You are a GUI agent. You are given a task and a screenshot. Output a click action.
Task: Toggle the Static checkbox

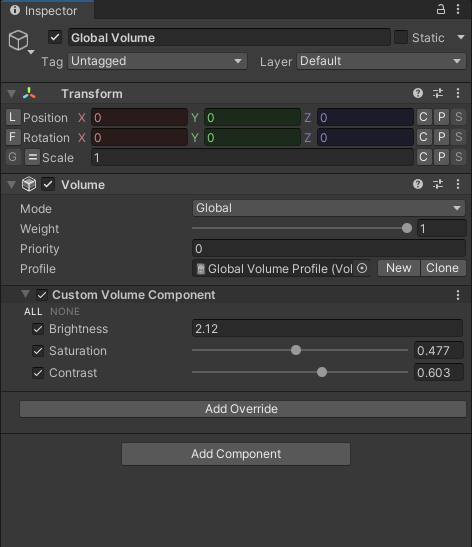coord(401,37)
